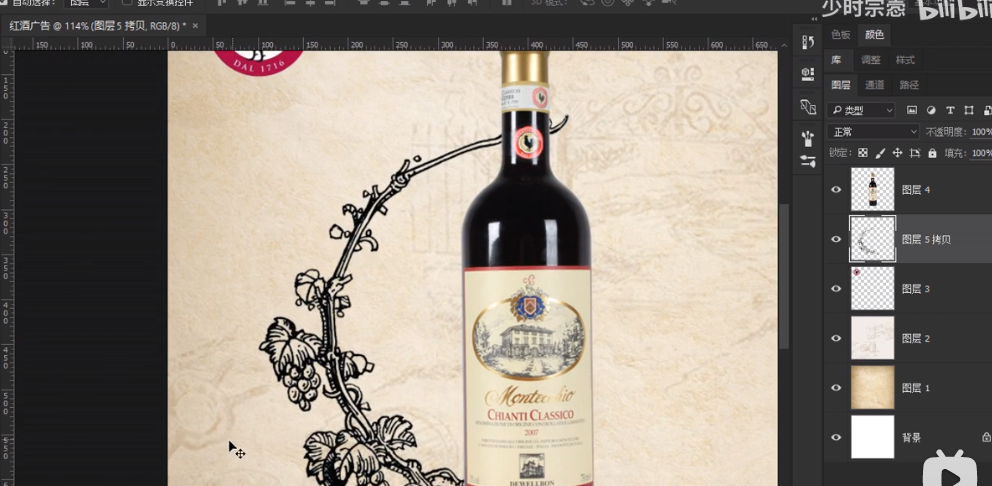The width and height of the screenshot is (992, 486).
Task: Open the Brush Settings panel icon
Action: pyautogui.click(x=808, y=161)
